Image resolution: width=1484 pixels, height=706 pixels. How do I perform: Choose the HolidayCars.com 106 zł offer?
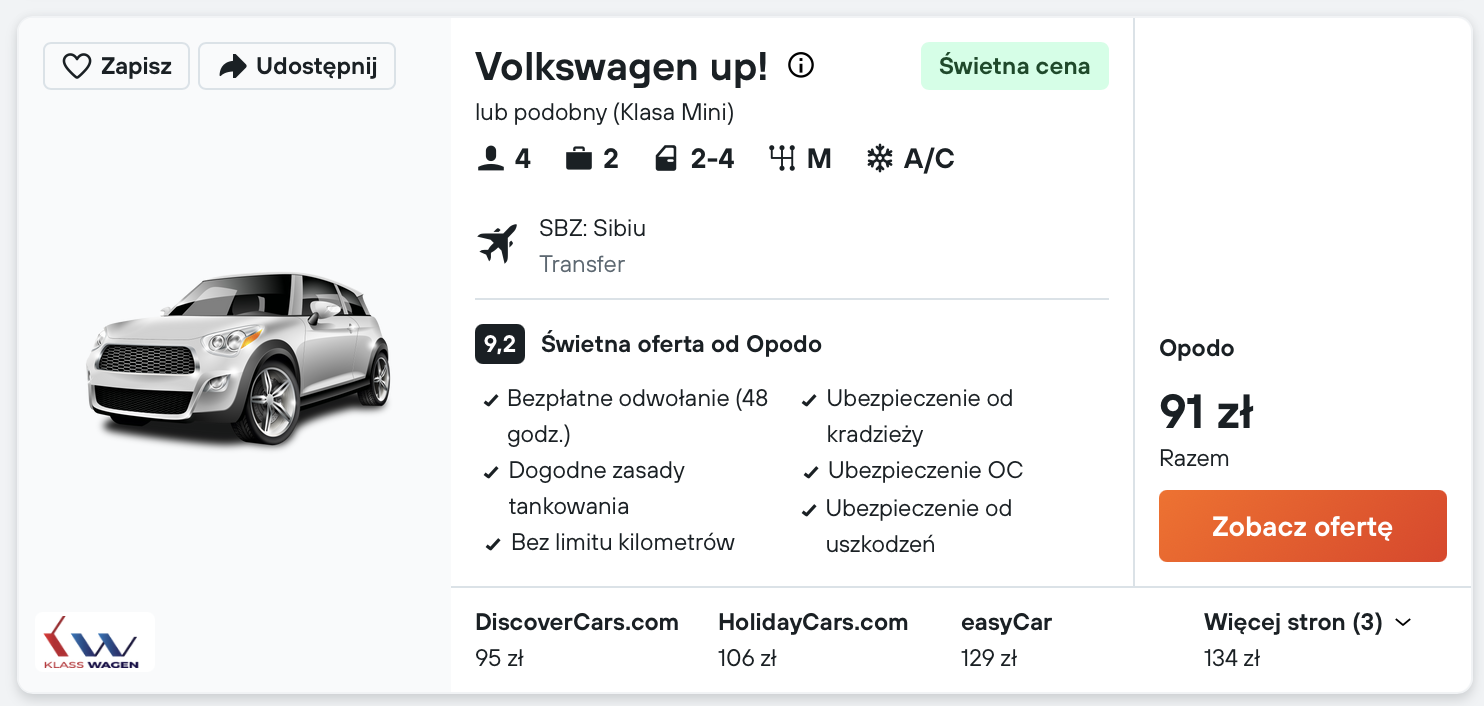812,639
